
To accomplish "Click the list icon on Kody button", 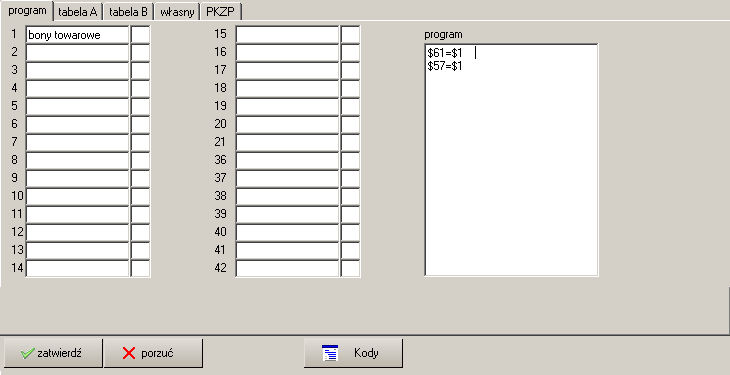I will click(330, 353).
